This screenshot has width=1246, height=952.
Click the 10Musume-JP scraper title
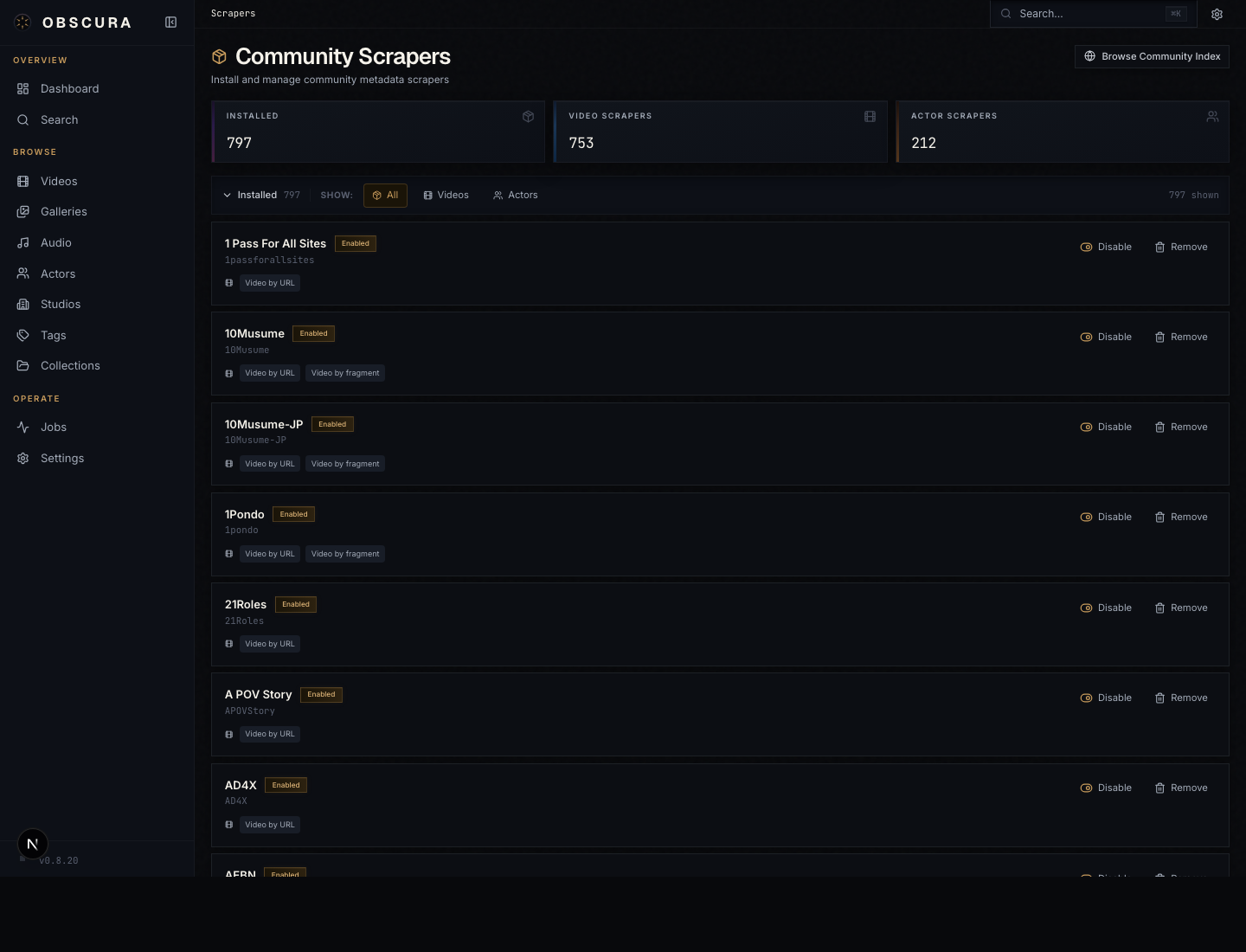pyautogui.click(x=264, y=424)
